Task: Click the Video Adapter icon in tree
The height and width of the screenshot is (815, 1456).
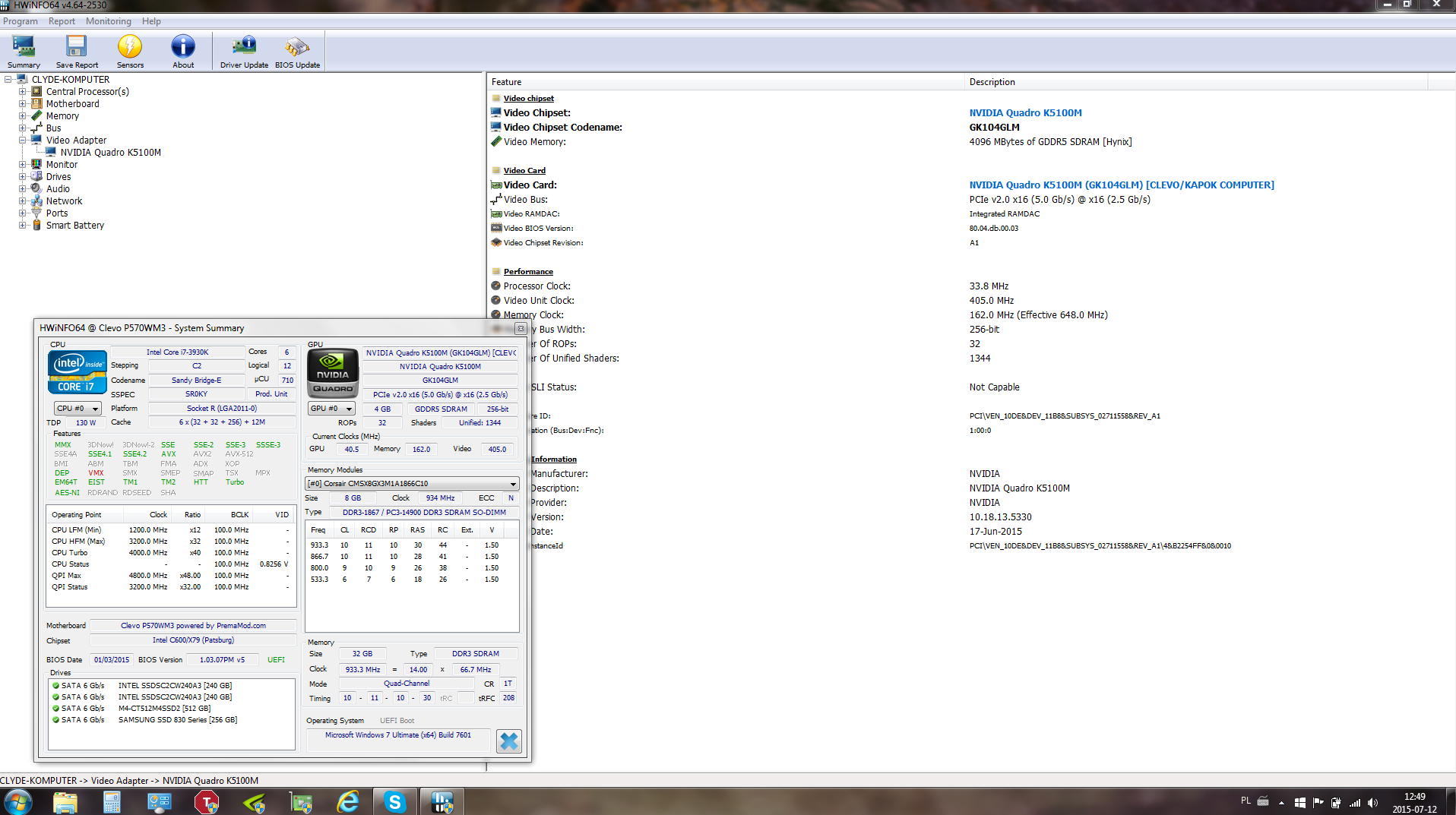Action: coord(36,140)
